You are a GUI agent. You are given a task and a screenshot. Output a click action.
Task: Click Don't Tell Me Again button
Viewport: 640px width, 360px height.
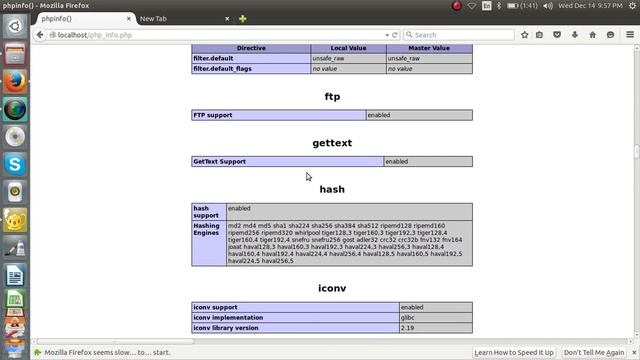pyautogui.click(x=593, y=352)
